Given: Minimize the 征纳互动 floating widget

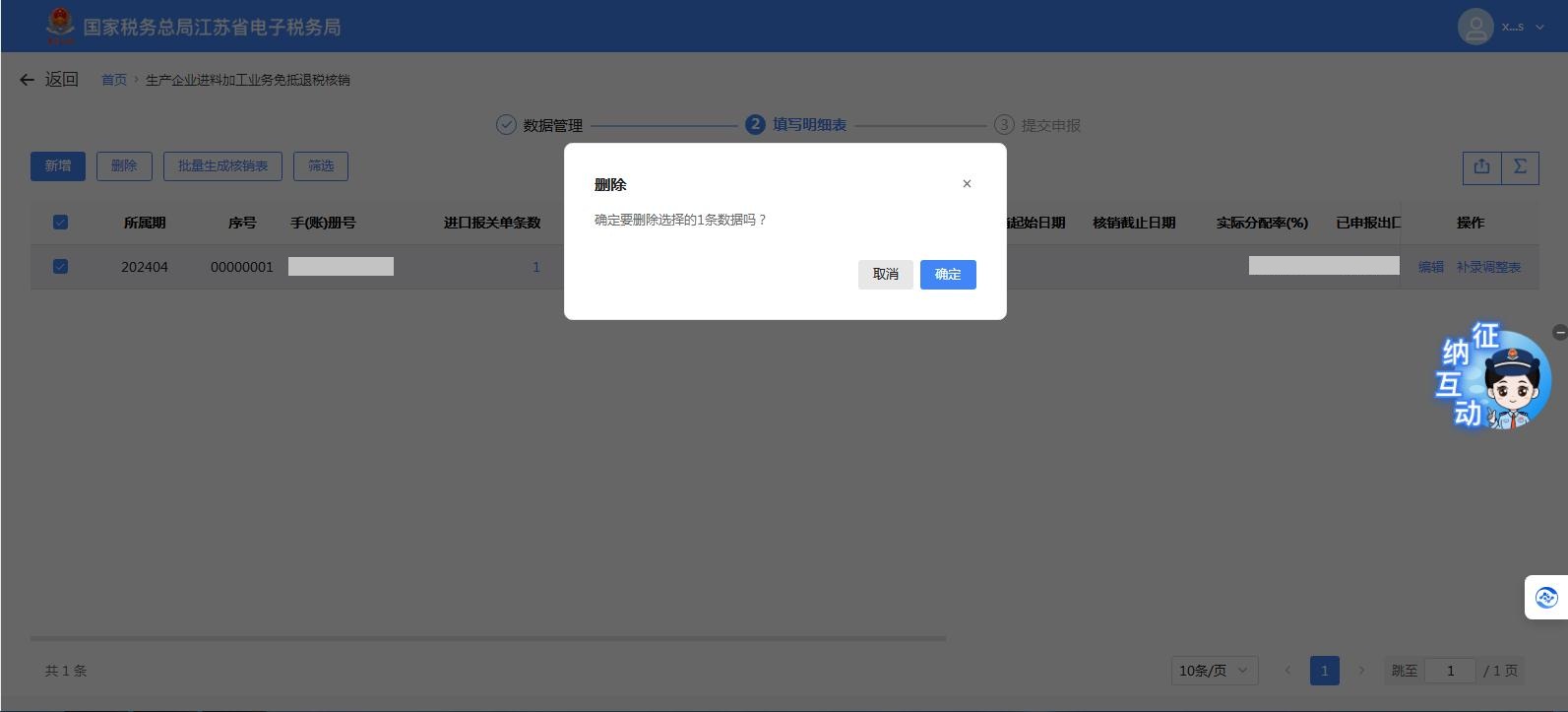Looking at the screenshot, I should coord(1559,333).
